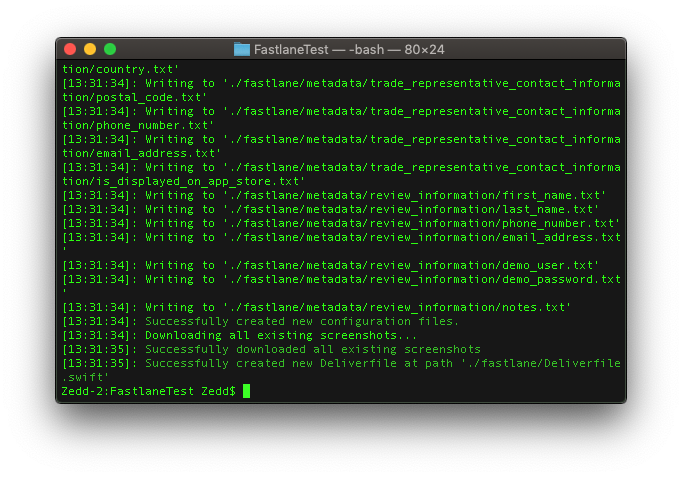Viewport: 682px width, 477px height.
Task: Click the line ending with 'last_name.txt'
Action: [330, 209]
